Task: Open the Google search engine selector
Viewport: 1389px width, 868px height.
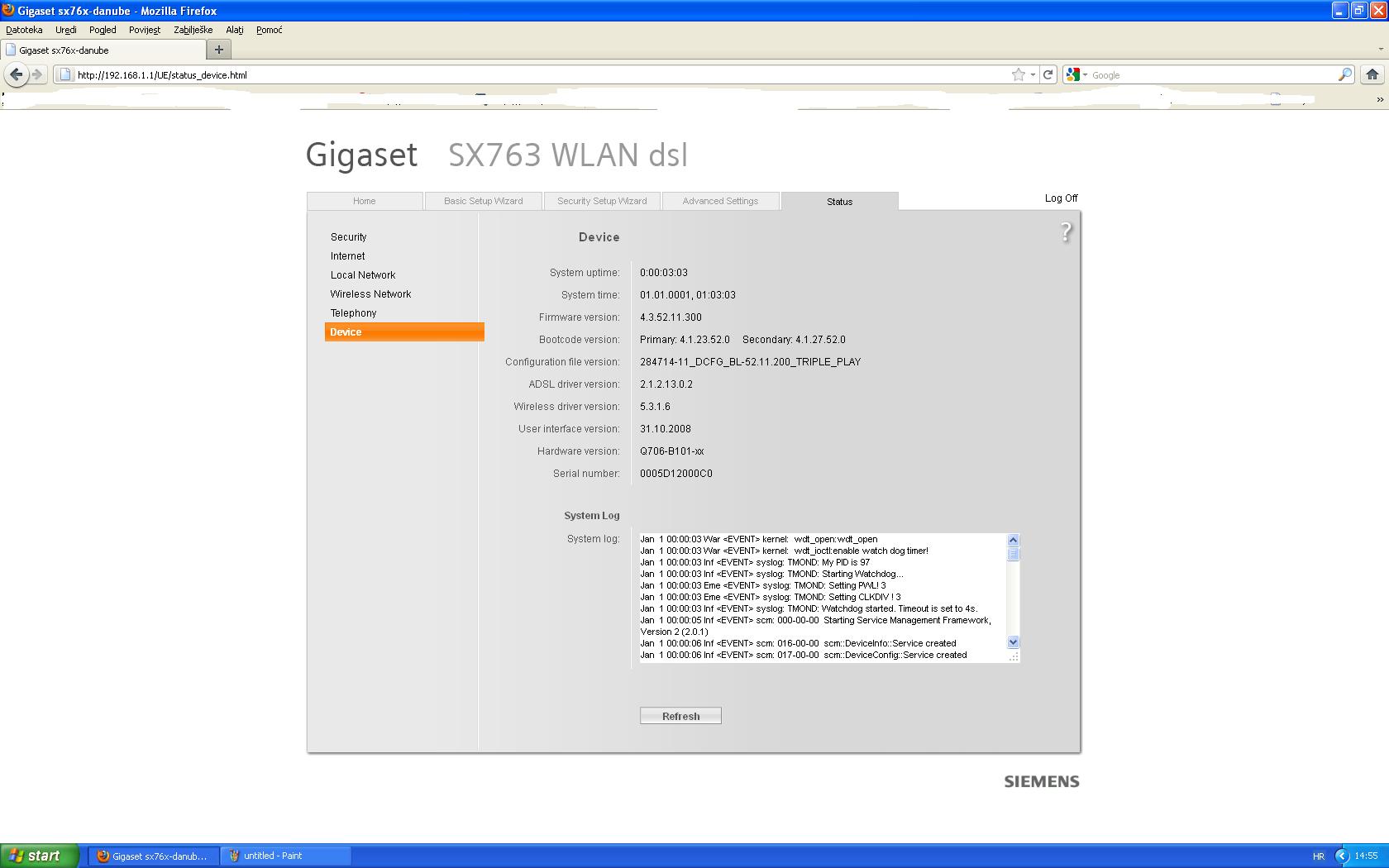Action: (1076, 74)
